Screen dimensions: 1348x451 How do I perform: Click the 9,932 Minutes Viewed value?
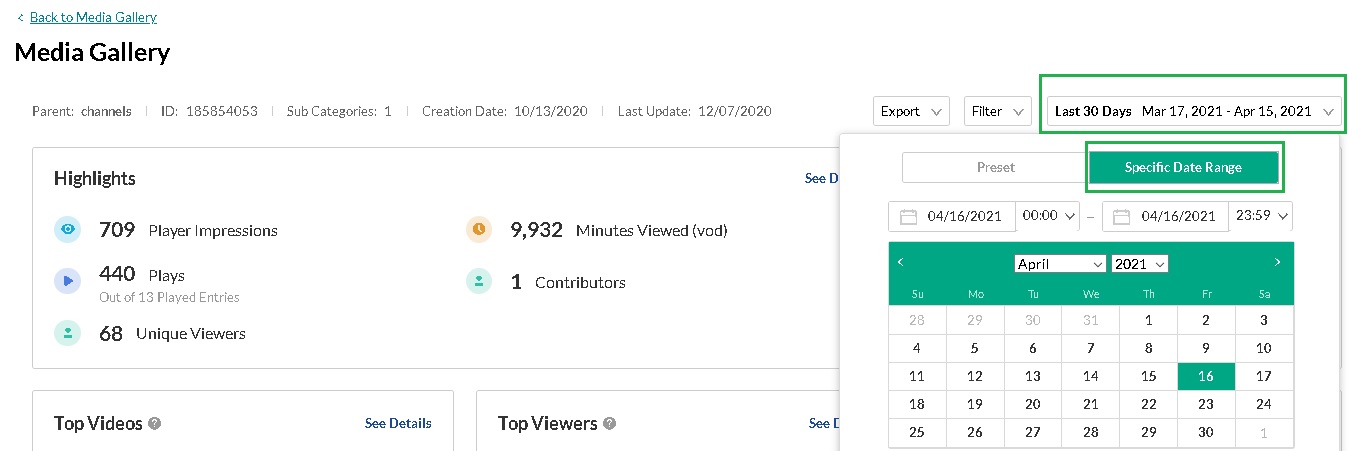[537, 230]
